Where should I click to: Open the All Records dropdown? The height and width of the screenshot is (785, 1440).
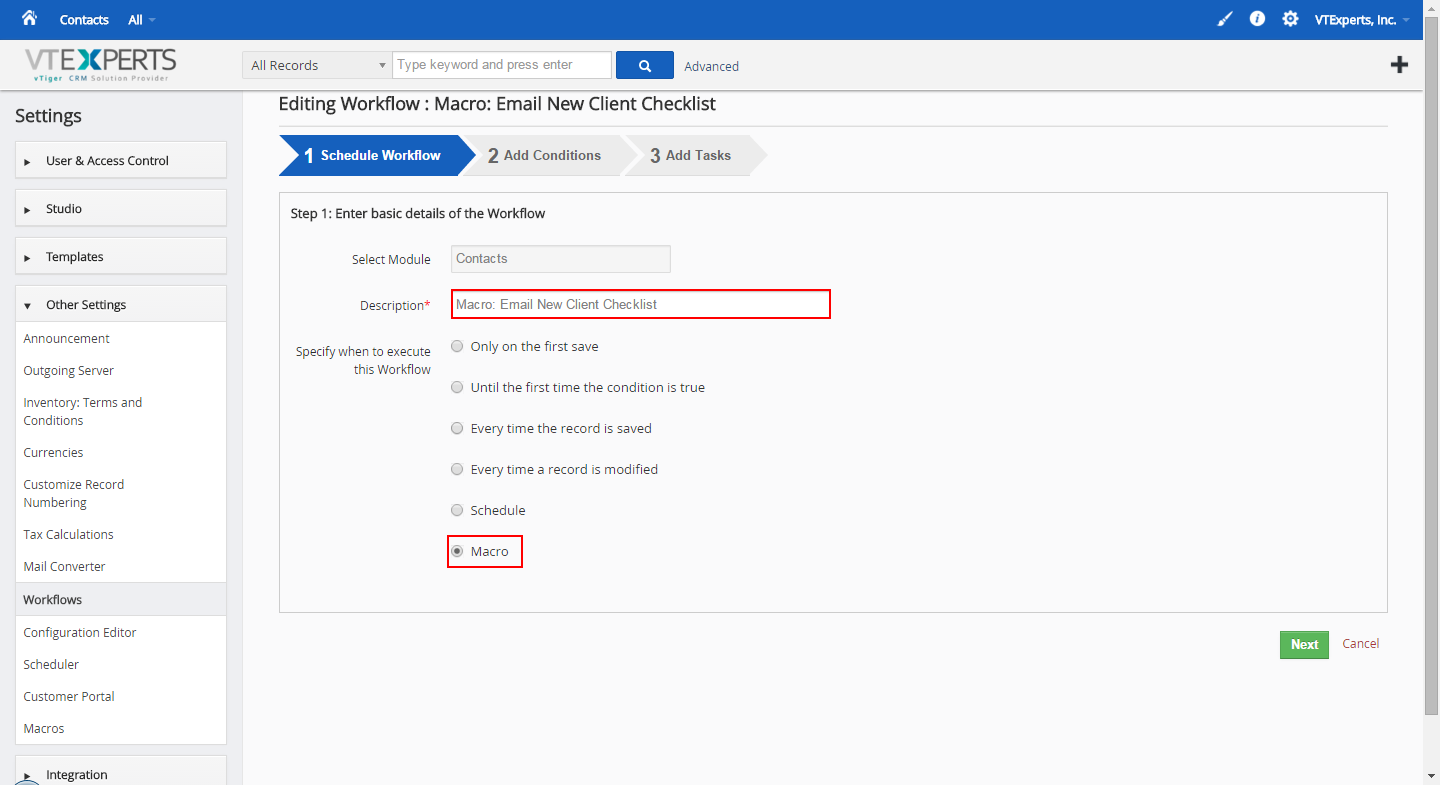point(317,65)
